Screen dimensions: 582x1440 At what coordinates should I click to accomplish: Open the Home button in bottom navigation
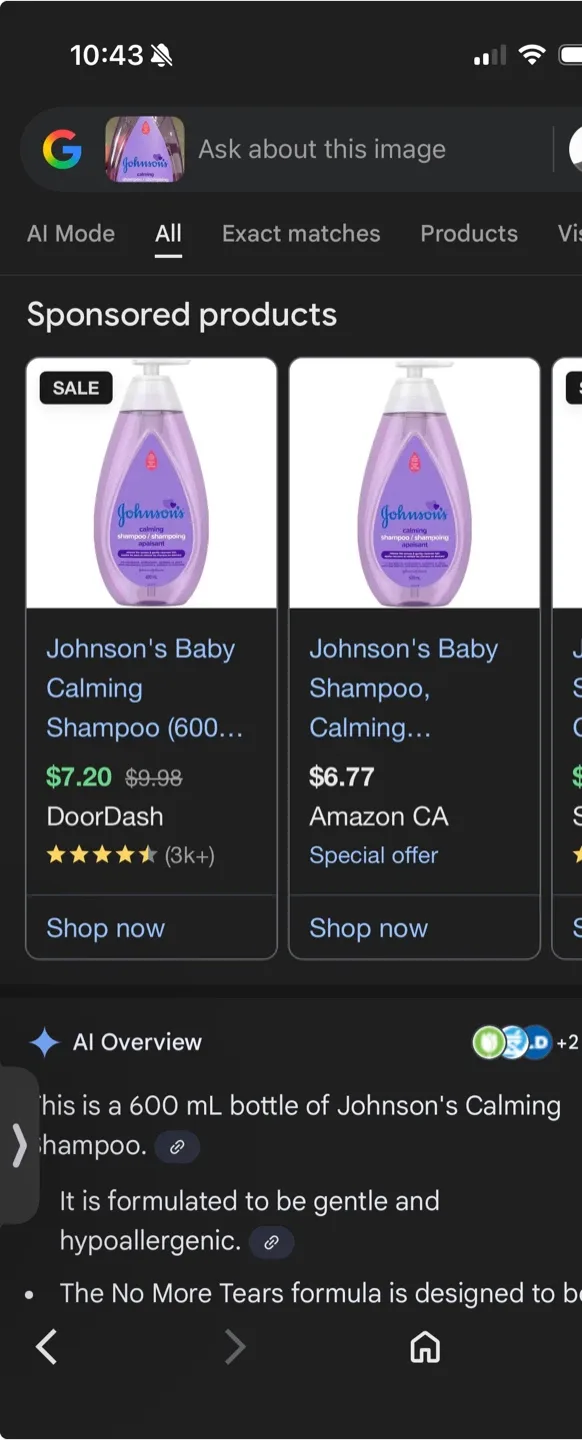(424, 1347)
